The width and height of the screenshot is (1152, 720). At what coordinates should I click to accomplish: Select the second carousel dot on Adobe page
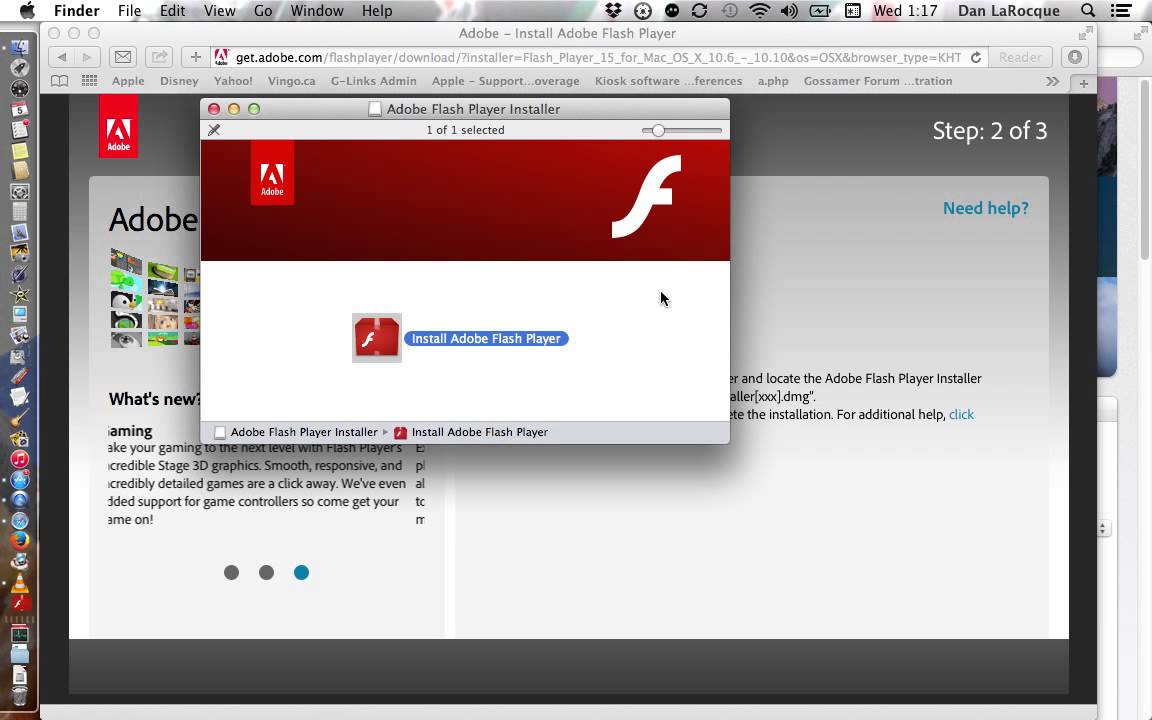pyautogui.click(x=267, y=572)
